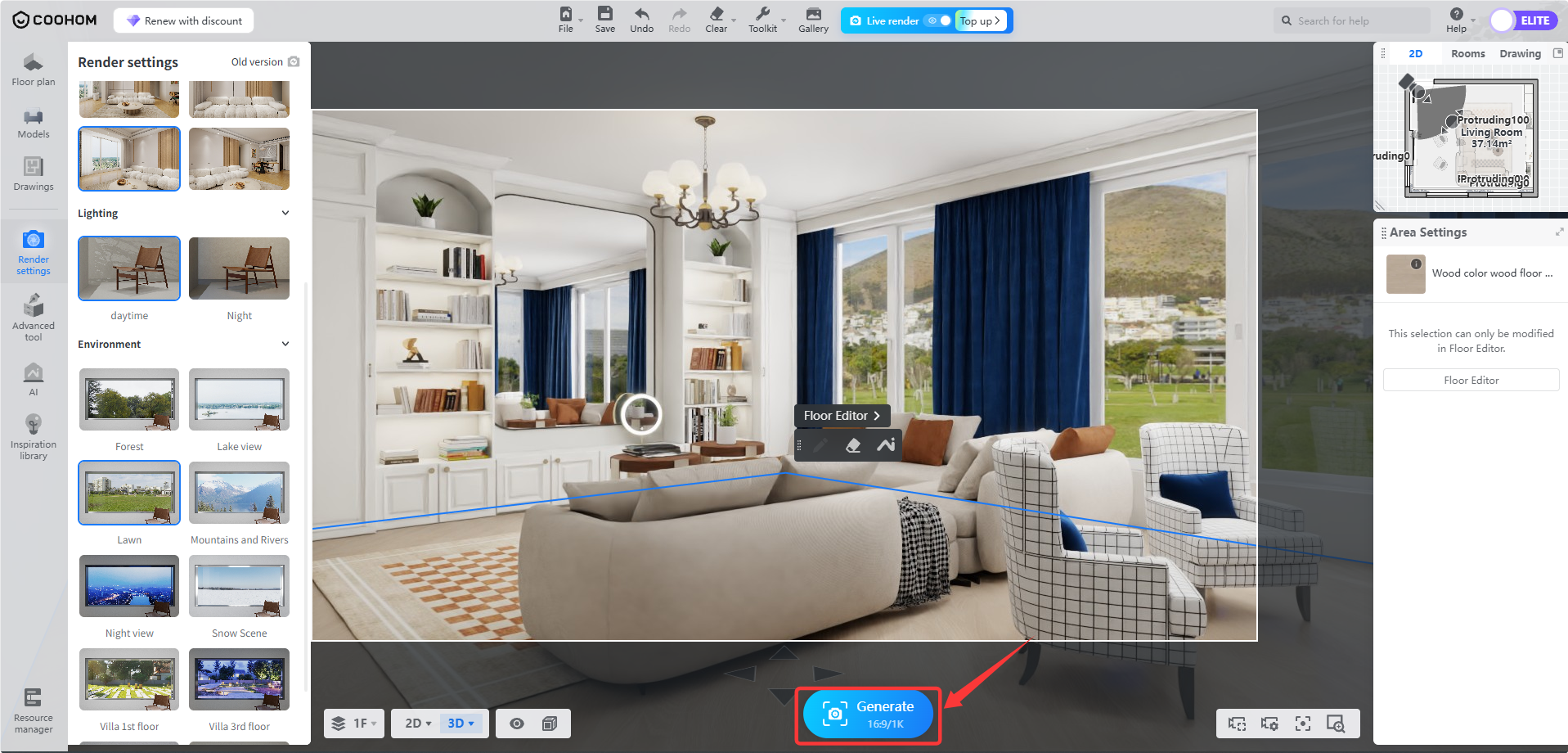Open the Models sidebar panel
The height and width of the screenshot is (753, 1568).
[x=34, y=124]
